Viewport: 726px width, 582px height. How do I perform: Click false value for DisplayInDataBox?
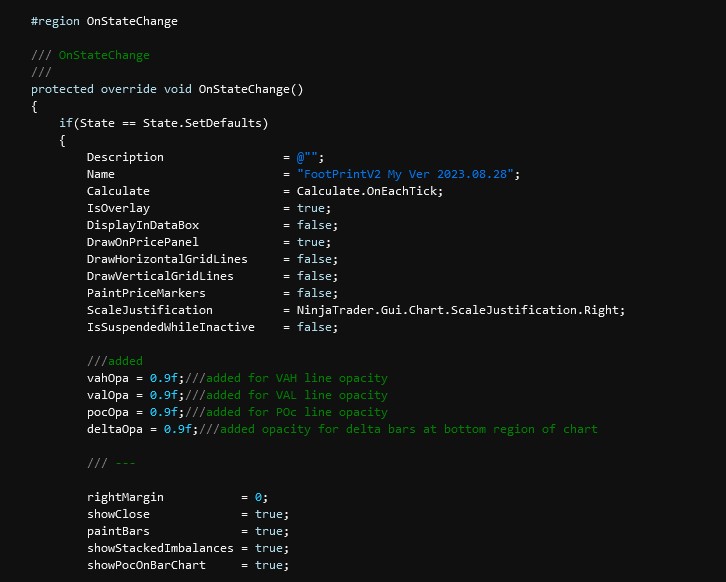coord(314,225)
